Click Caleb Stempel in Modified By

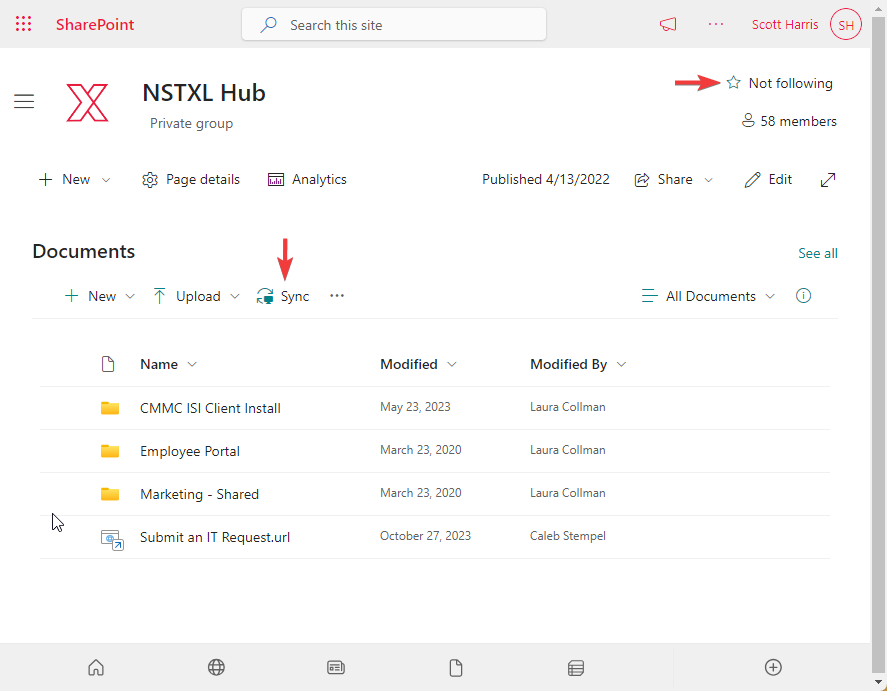tap(568, 536)
